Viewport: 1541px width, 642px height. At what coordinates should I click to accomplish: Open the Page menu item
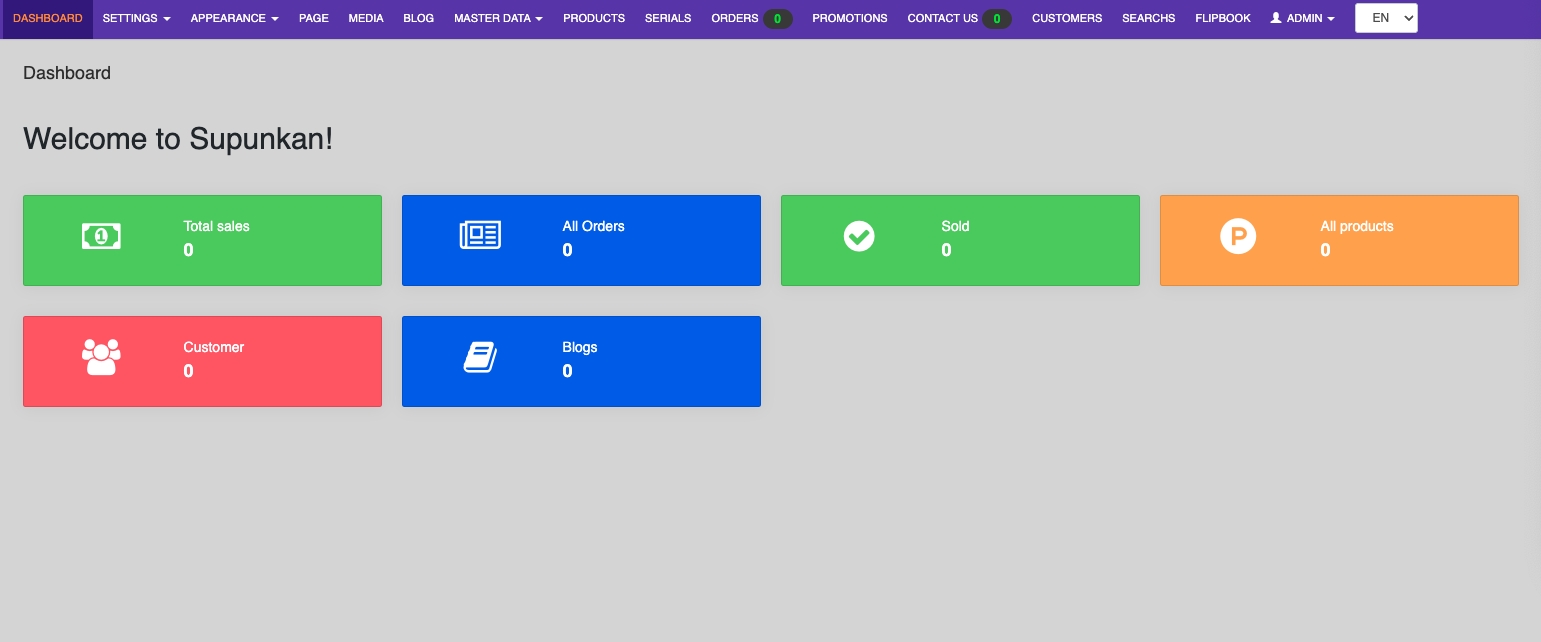[314, 19]
